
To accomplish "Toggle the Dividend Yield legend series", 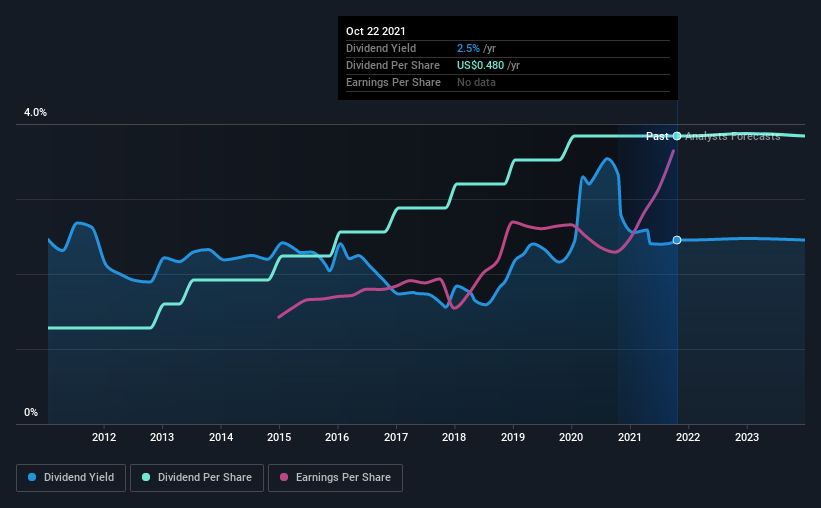I will tap(71, 478).
